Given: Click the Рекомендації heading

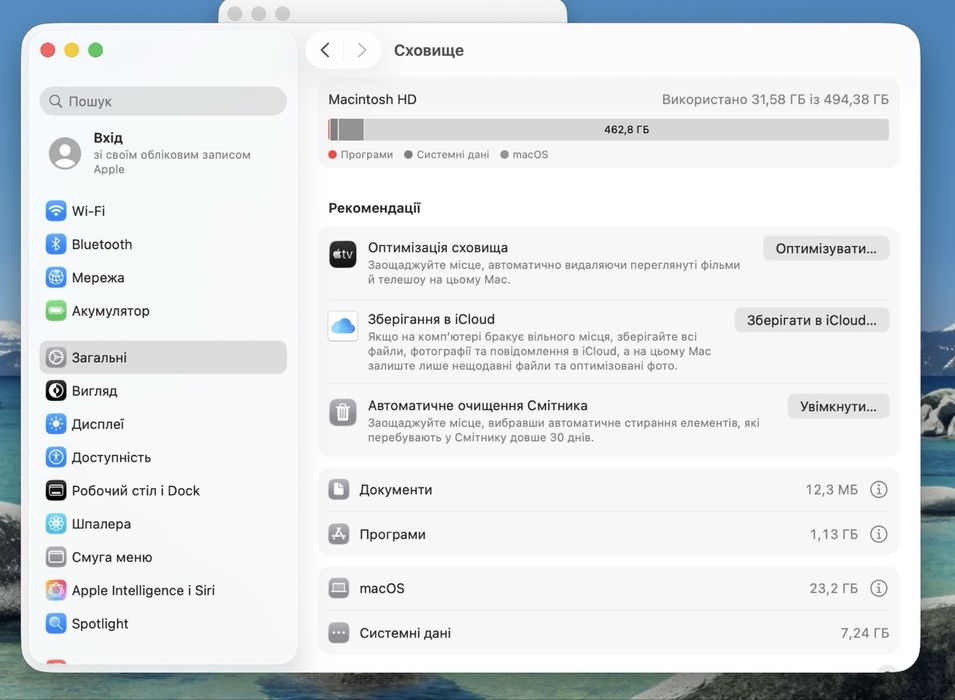Looking at the screenshot, I should 375,208.
